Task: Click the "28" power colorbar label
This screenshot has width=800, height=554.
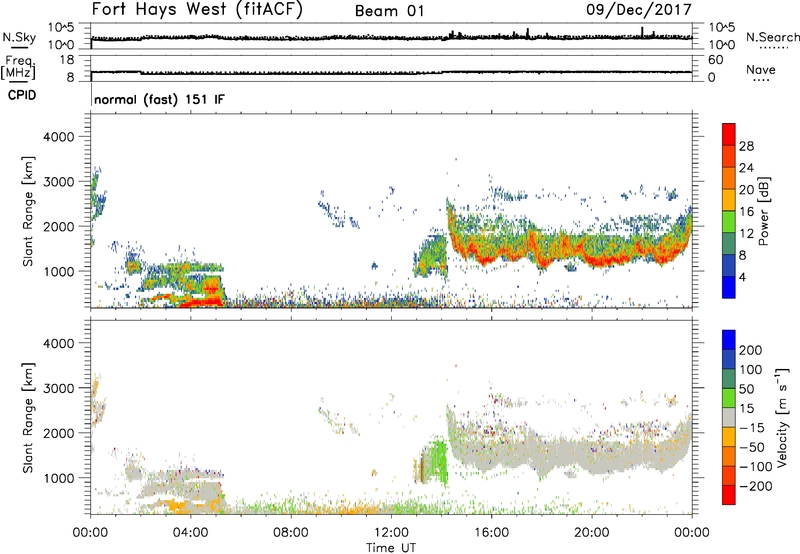Action: pos(746,146)
